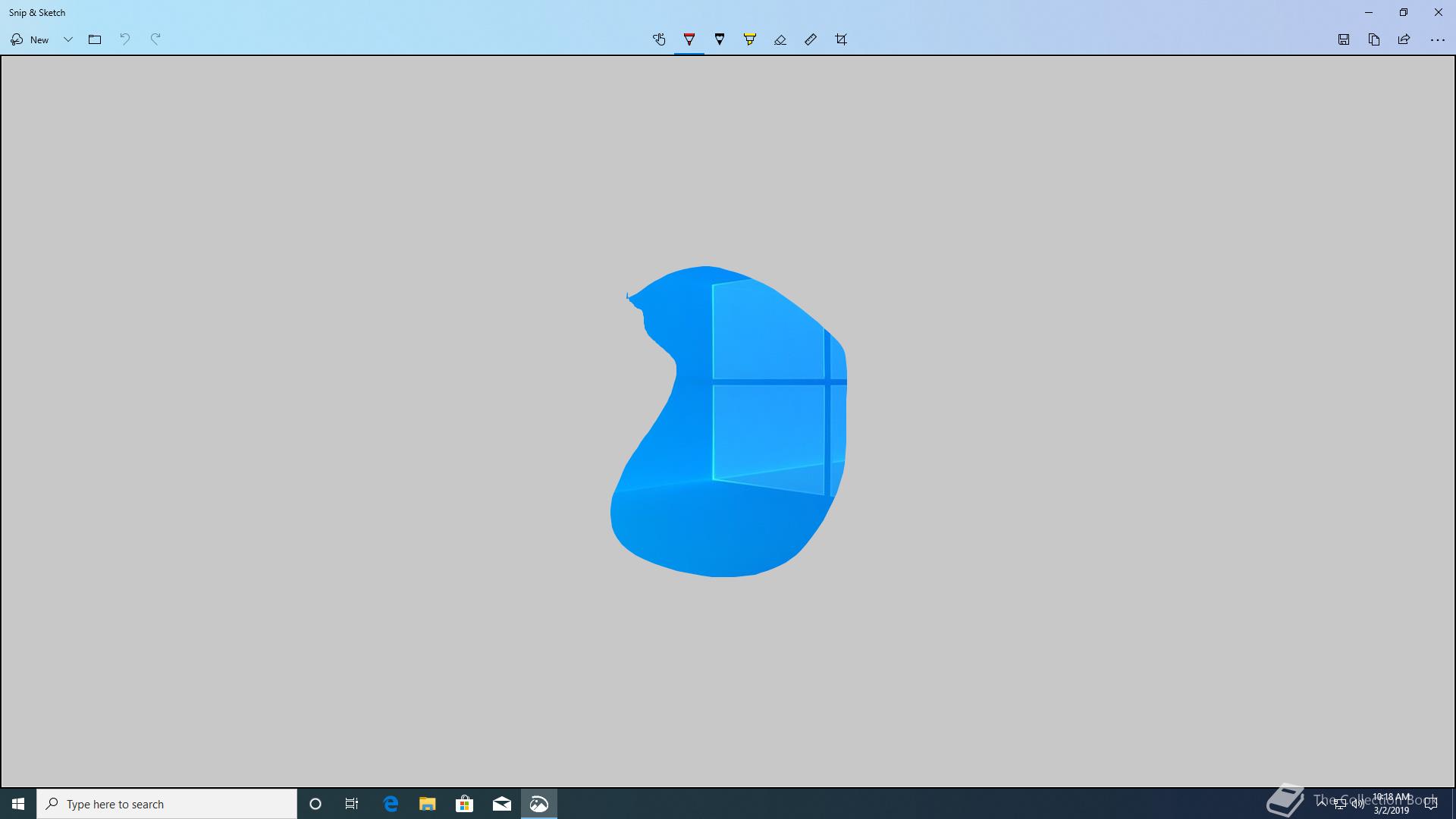Select the black Pencil tool
This screenshot has height=819, width=1456.
(720, 39)
